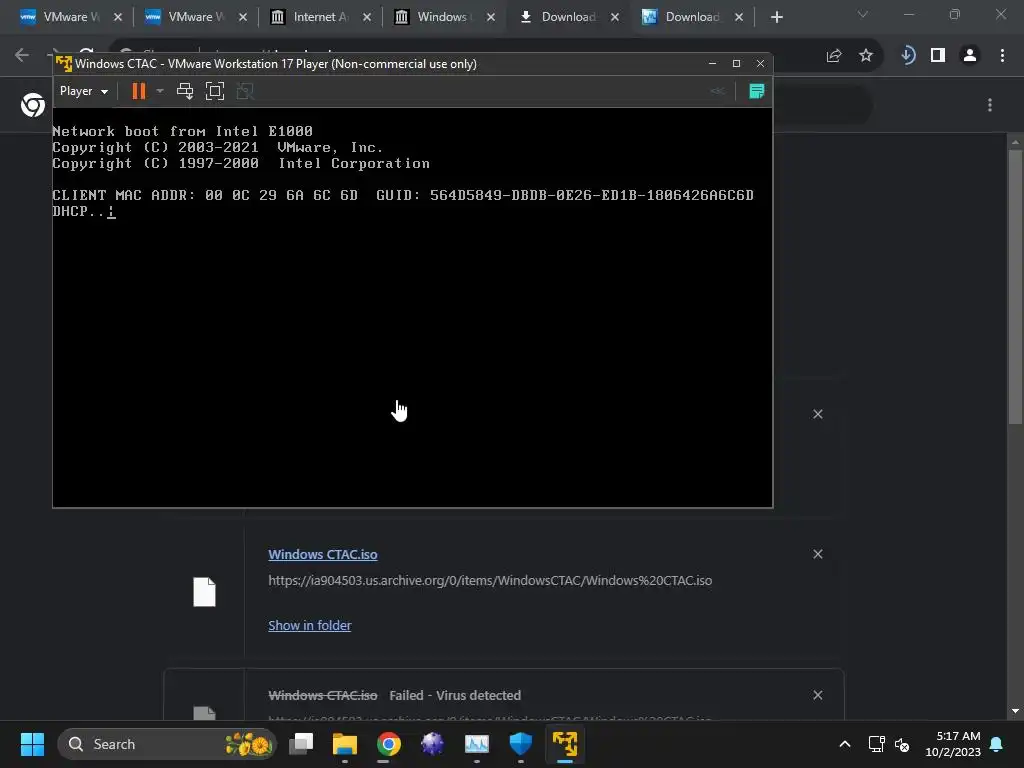Open the clock and date flyout
The image size is (1024, 768).
pos(953,744)
